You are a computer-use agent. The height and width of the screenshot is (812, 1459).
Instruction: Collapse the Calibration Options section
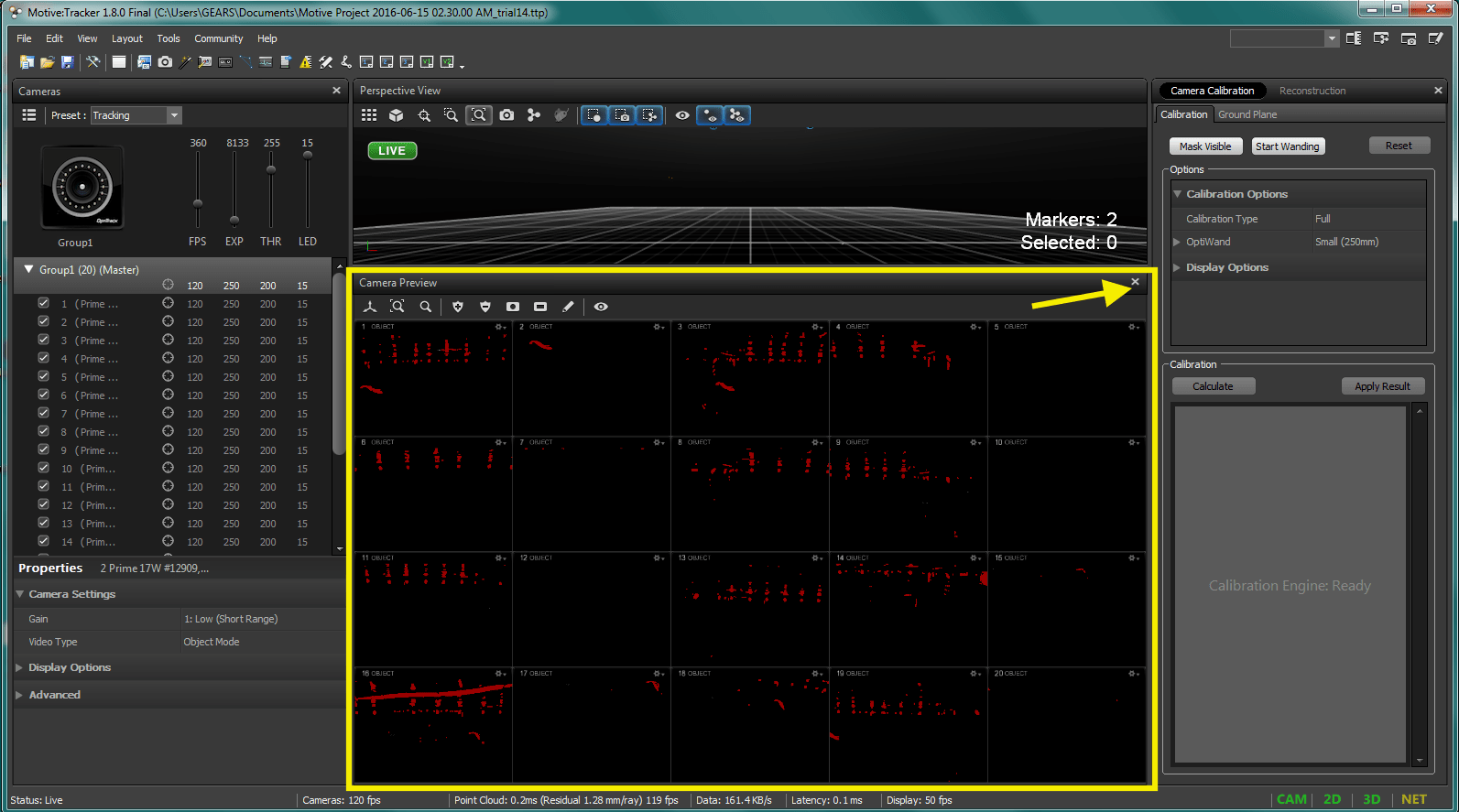point(1178,194)
